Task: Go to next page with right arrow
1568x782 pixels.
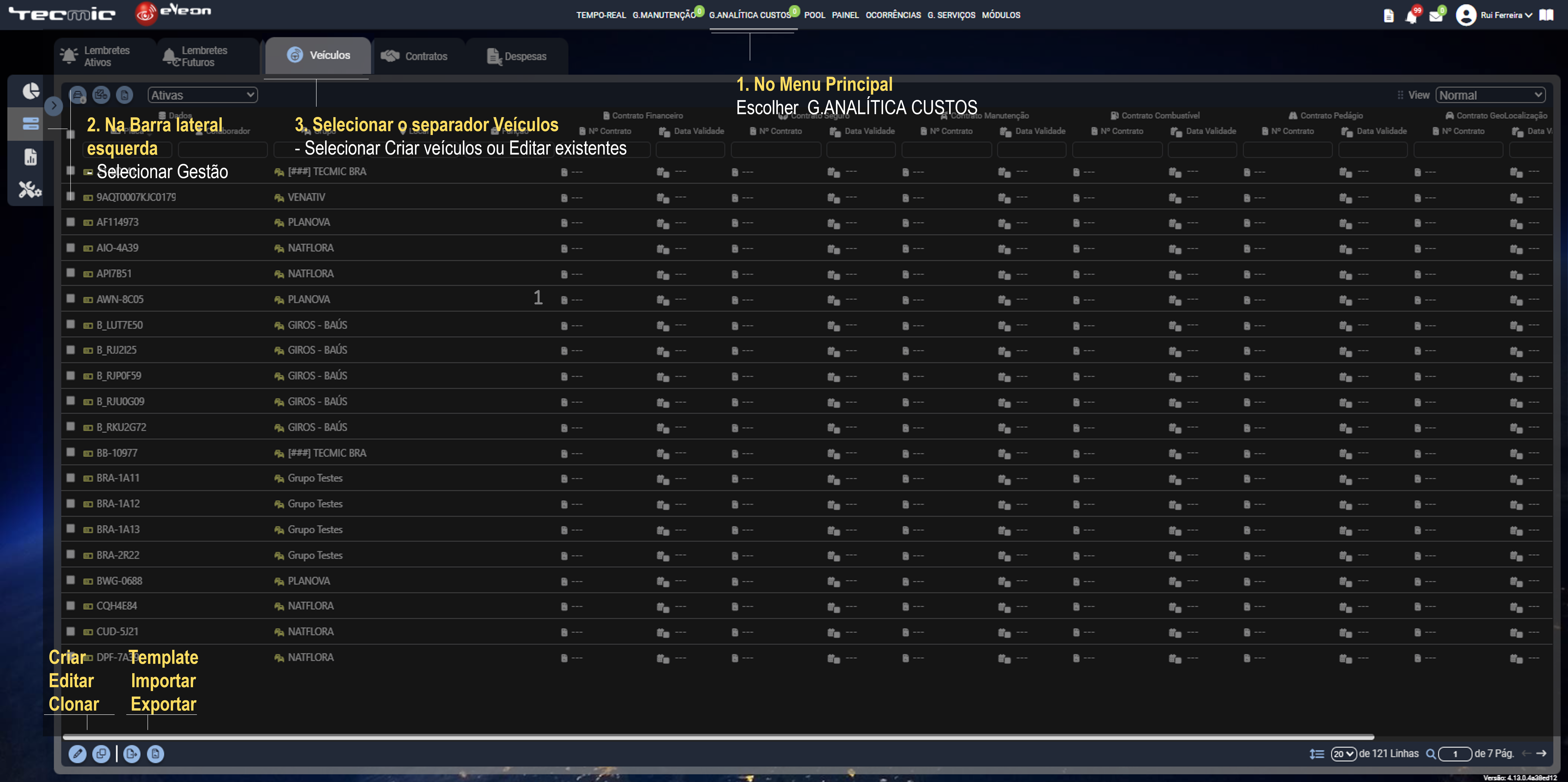Action: 1541,753
